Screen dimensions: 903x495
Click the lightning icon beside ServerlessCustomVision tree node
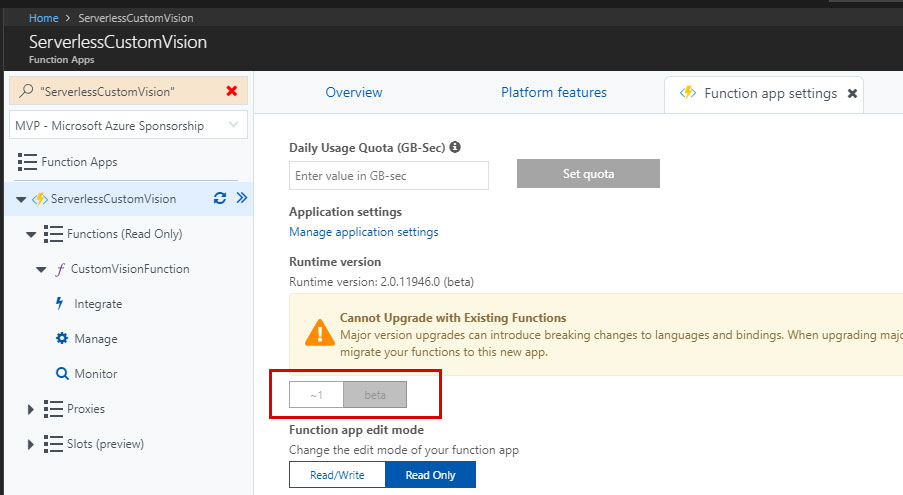click(40, 199)
